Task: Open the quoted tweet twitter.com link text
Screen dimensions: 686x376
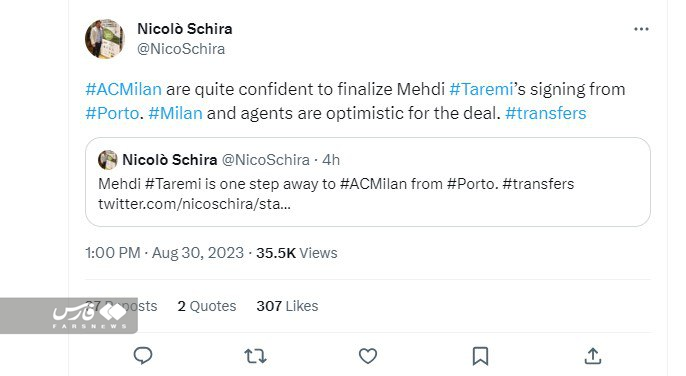Action: [194, 204]
